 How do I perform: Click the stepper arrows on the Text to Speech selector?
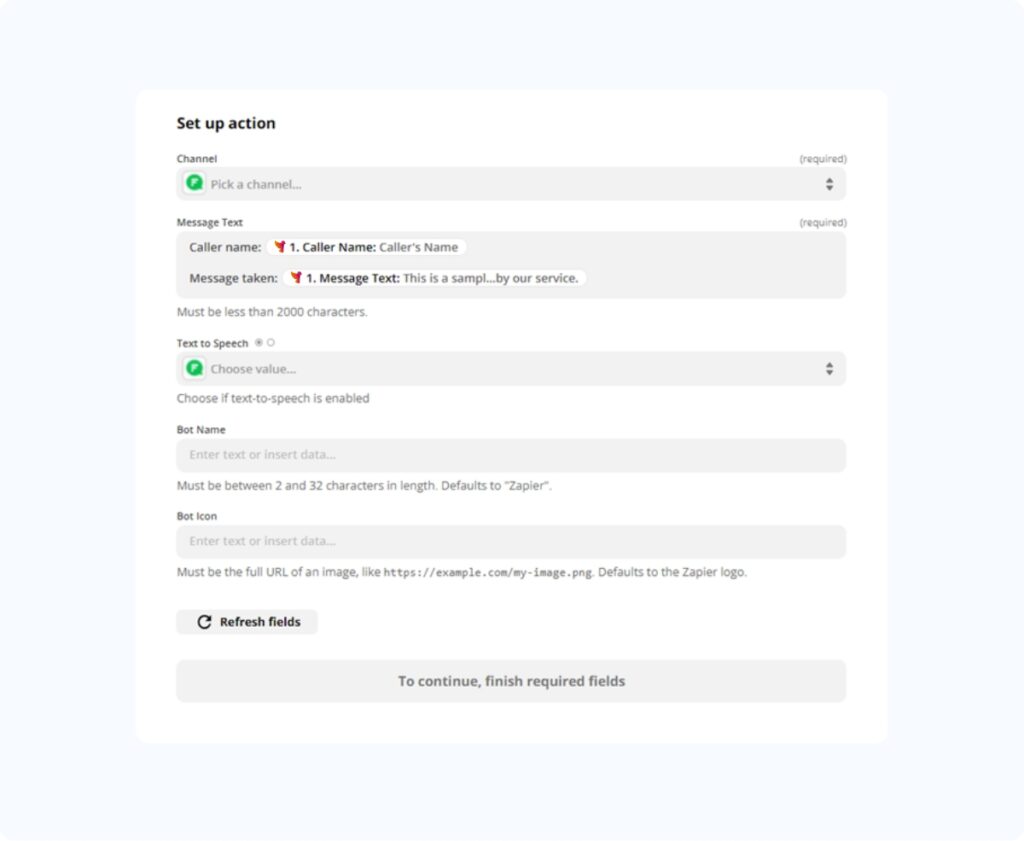coord(829,368)
